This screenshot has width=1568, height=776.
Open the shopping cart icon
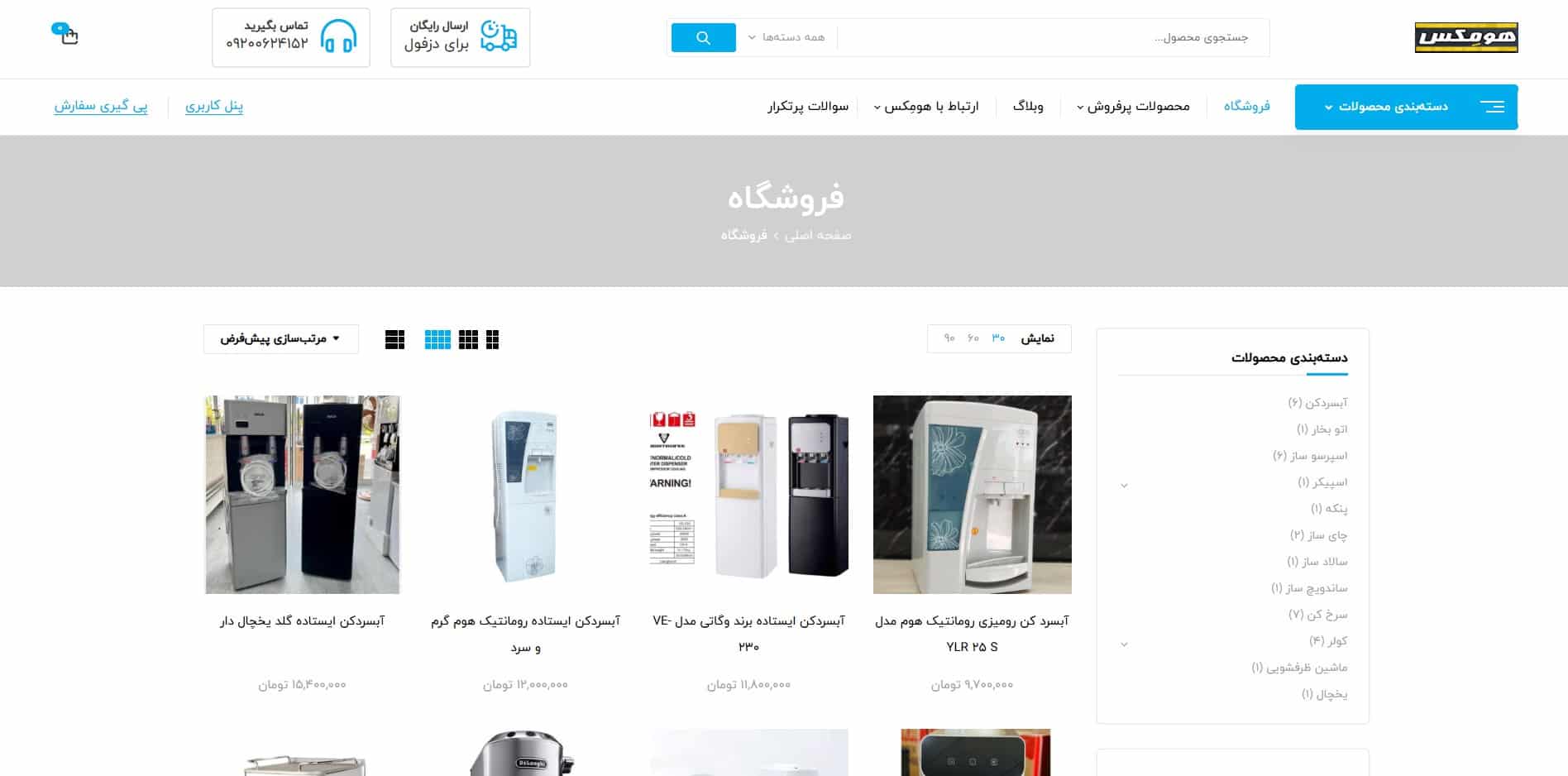point(66,34)
